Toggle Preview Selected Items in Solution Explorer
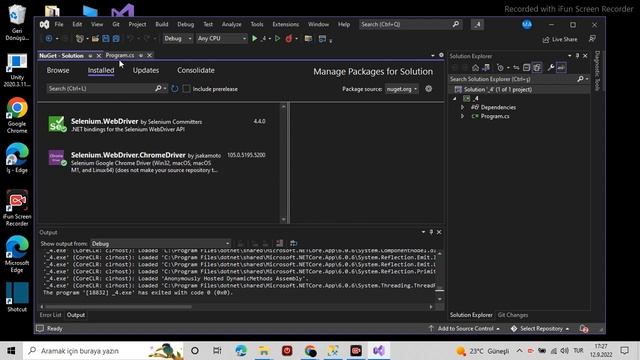 pyautogui.click(x=562, y=68)
